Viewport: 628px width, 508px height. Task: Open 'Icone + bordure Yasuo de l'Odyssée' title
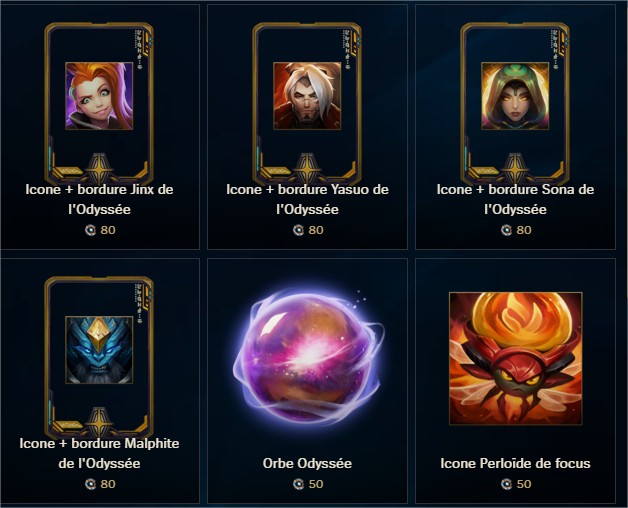[x=307, y=199]
